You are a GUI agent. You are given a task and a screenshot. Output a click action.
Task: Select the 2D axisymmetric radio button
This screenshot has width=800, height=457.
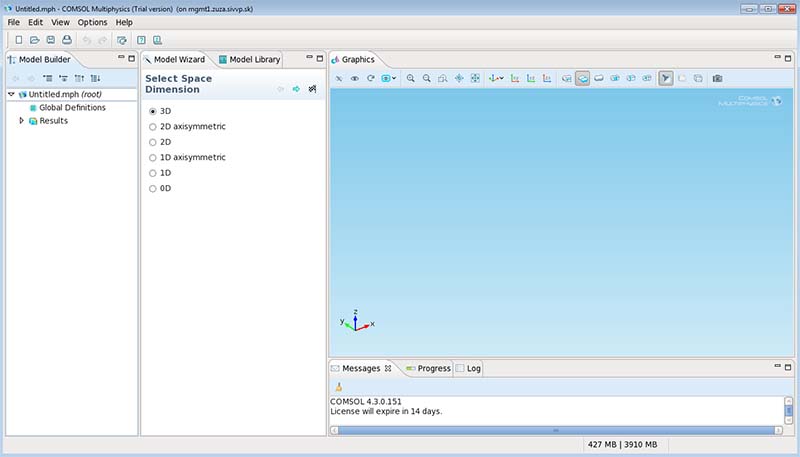(x=152, y=127)
